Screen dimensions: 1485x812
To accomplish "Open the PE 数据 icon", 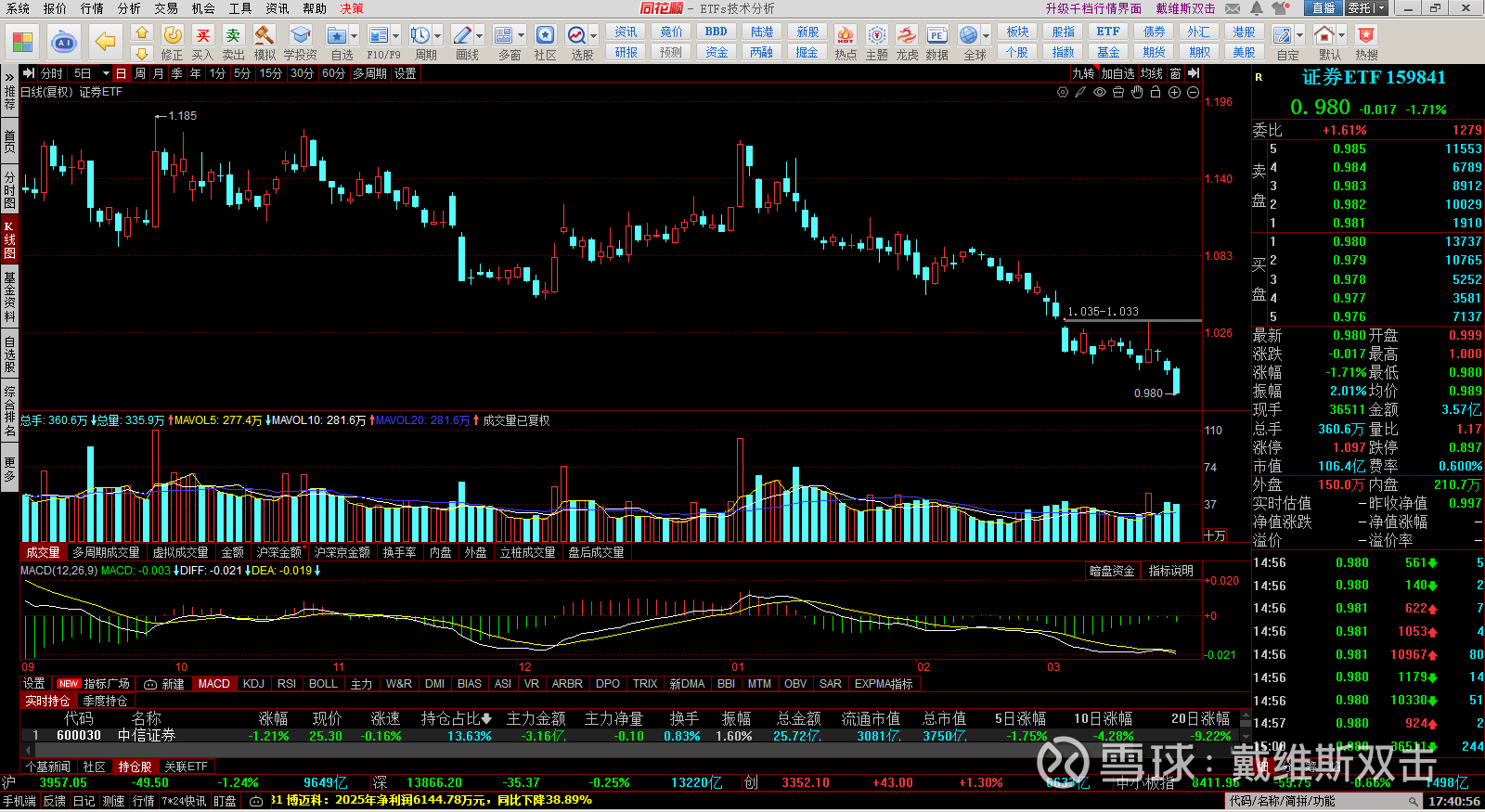I will (936, 36).
